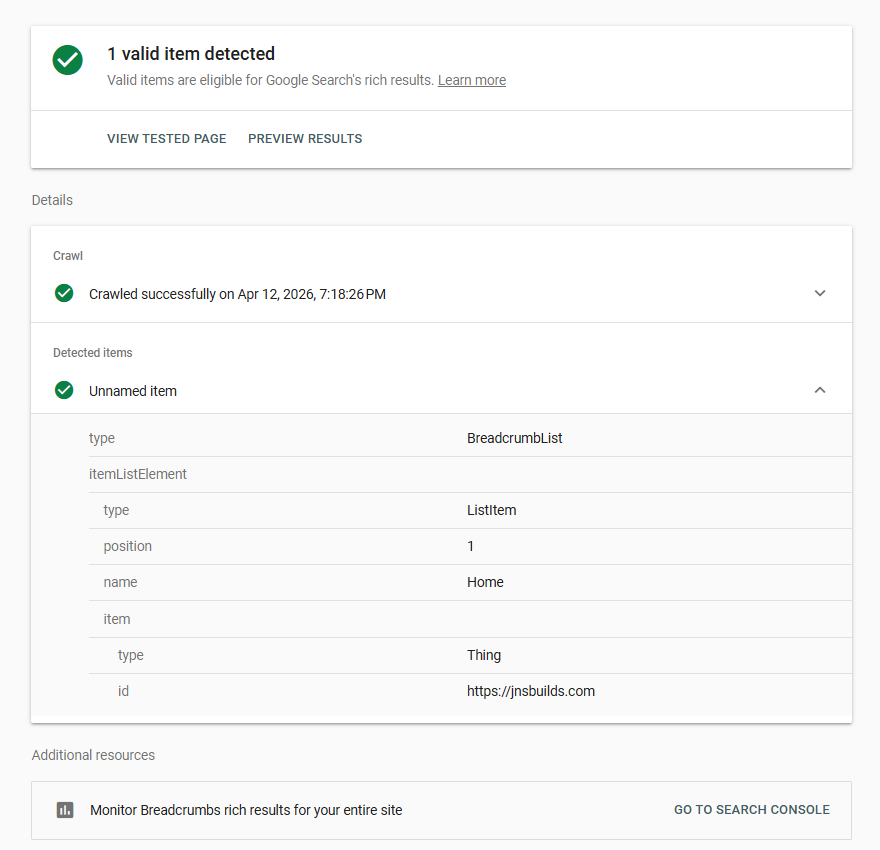Click the bar chart icon in Additional resources
Screen dimensions: 880x850
(65, 810)
